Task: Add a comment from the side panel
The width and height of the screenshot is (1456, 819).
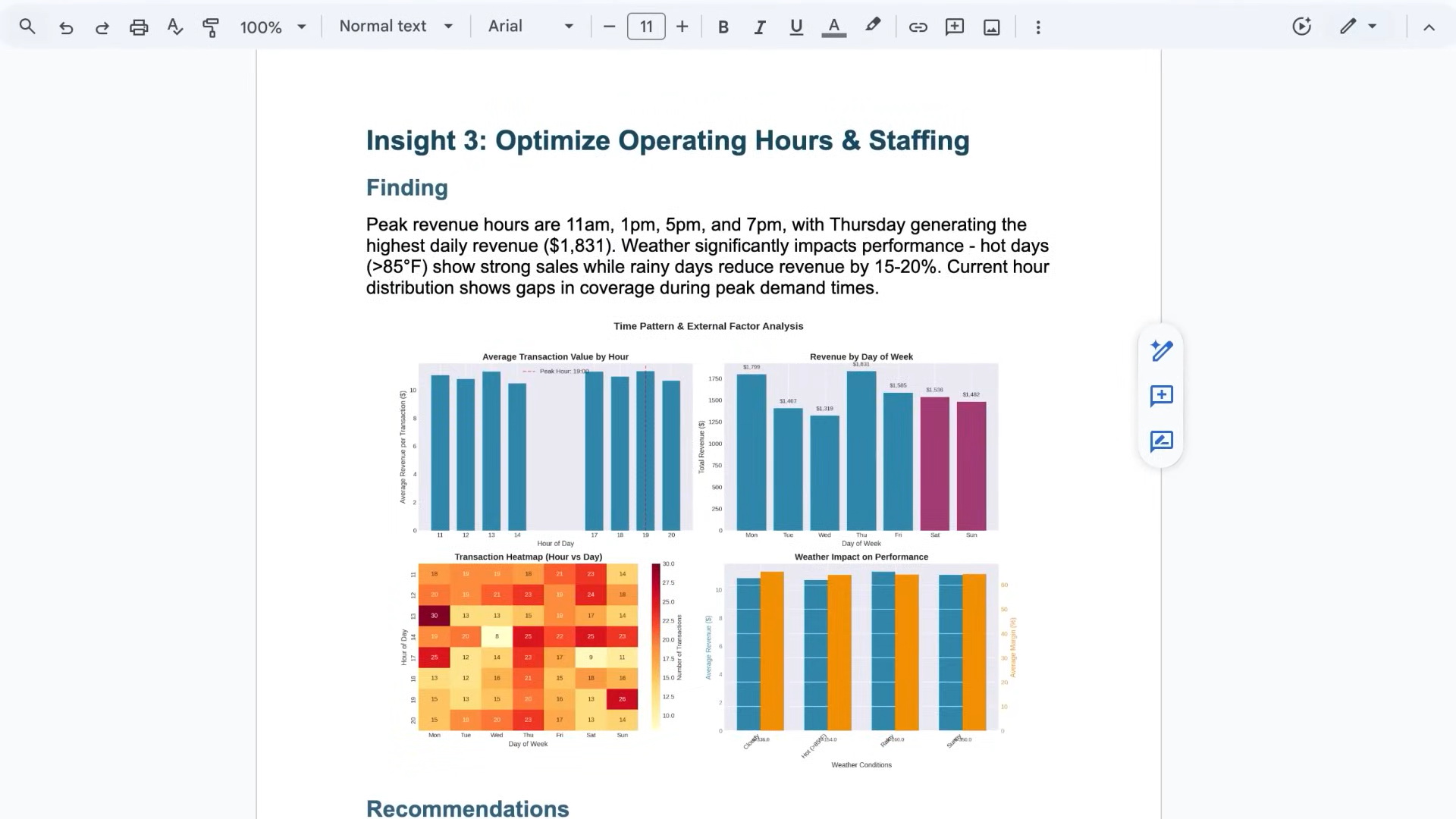Action: [1162, 396]
